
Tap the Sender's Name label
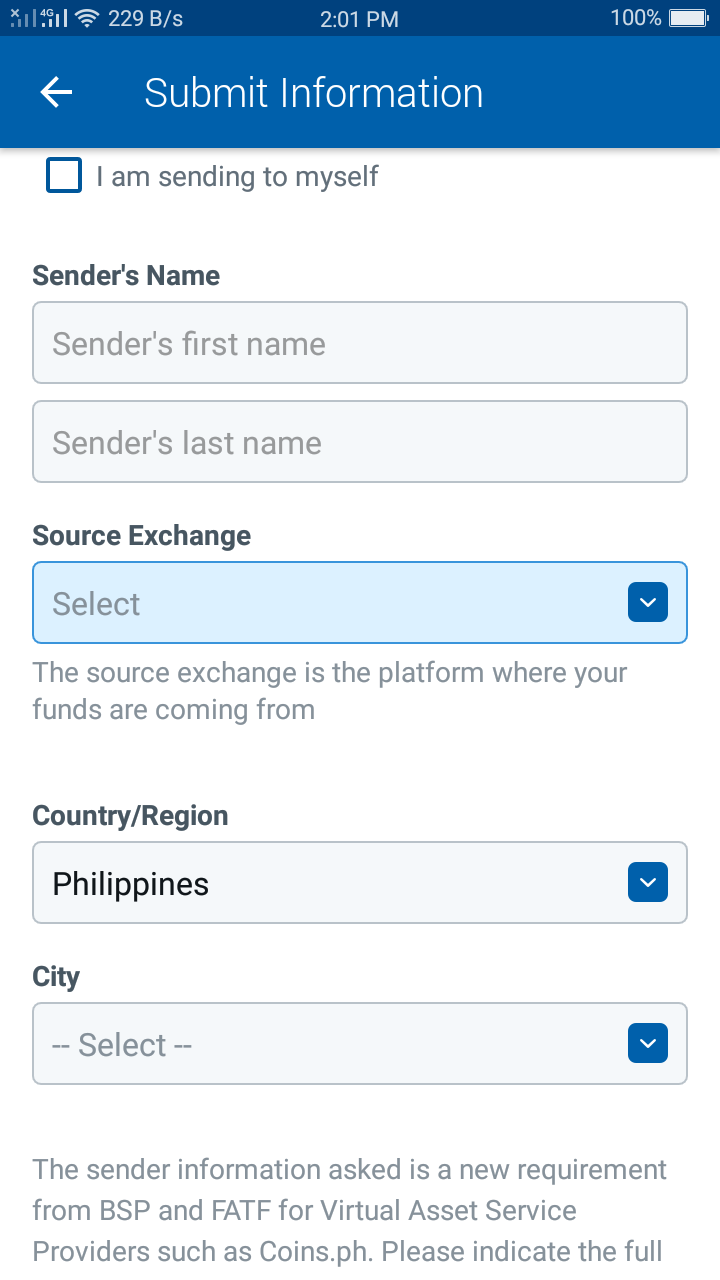(126, 275)
